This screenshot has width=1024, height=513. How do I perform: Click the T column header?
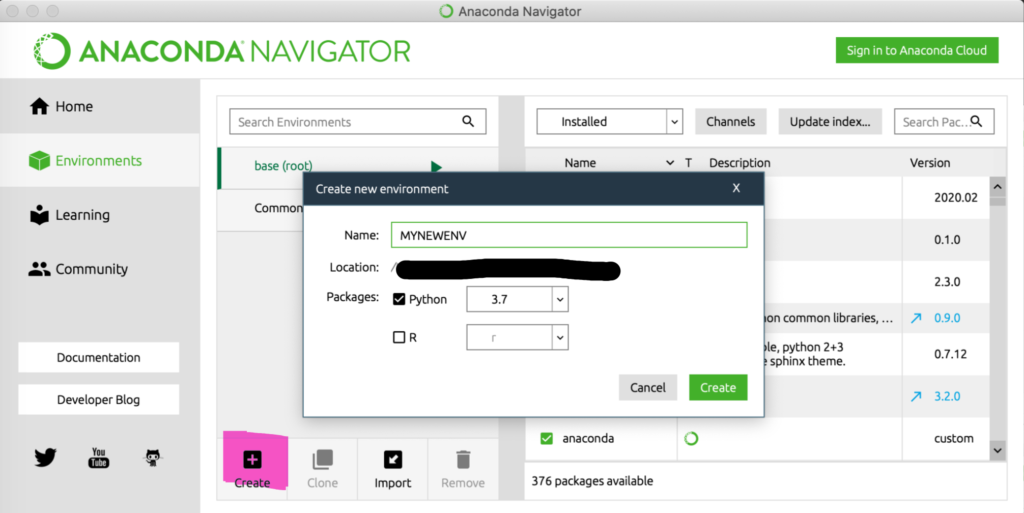(688, 163)
